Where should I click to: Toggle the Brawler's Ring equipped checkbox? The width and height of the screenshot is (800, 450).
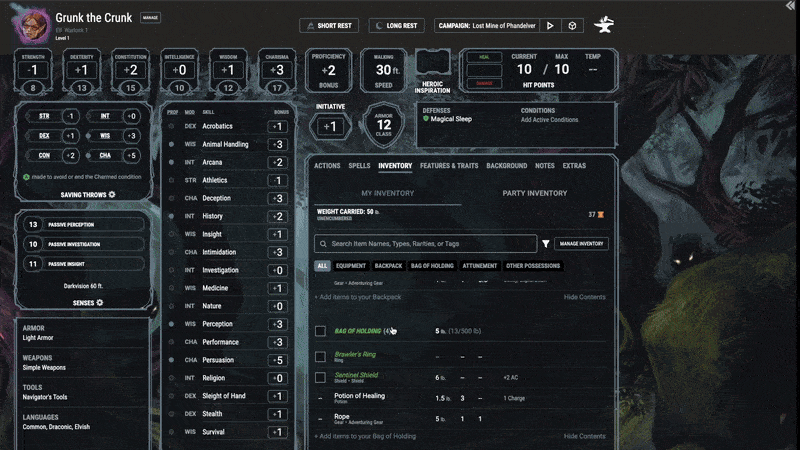(x=320, y=356)
